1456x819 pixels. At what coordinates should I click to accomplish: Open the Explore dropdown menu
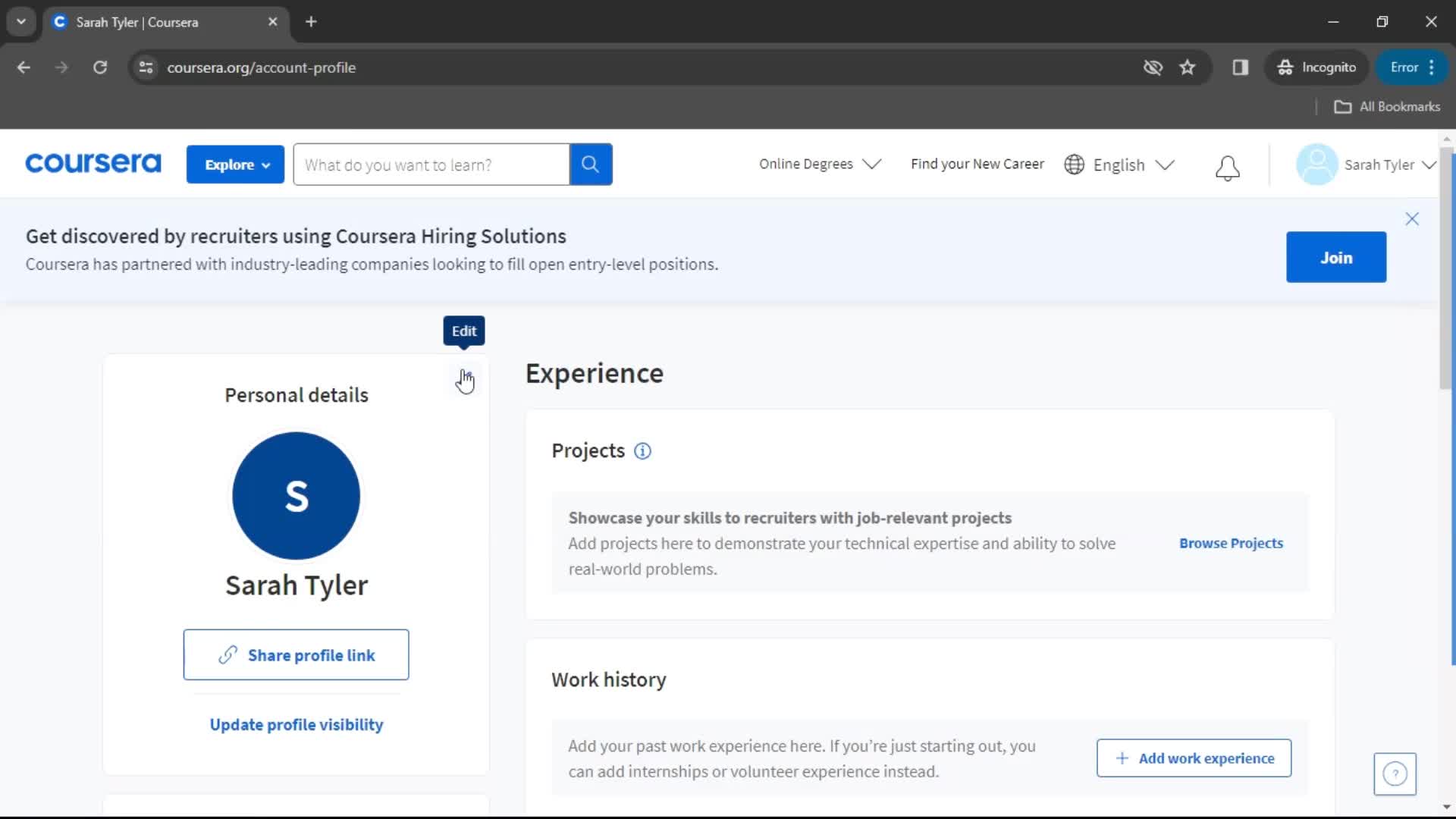tap(235, 165)
